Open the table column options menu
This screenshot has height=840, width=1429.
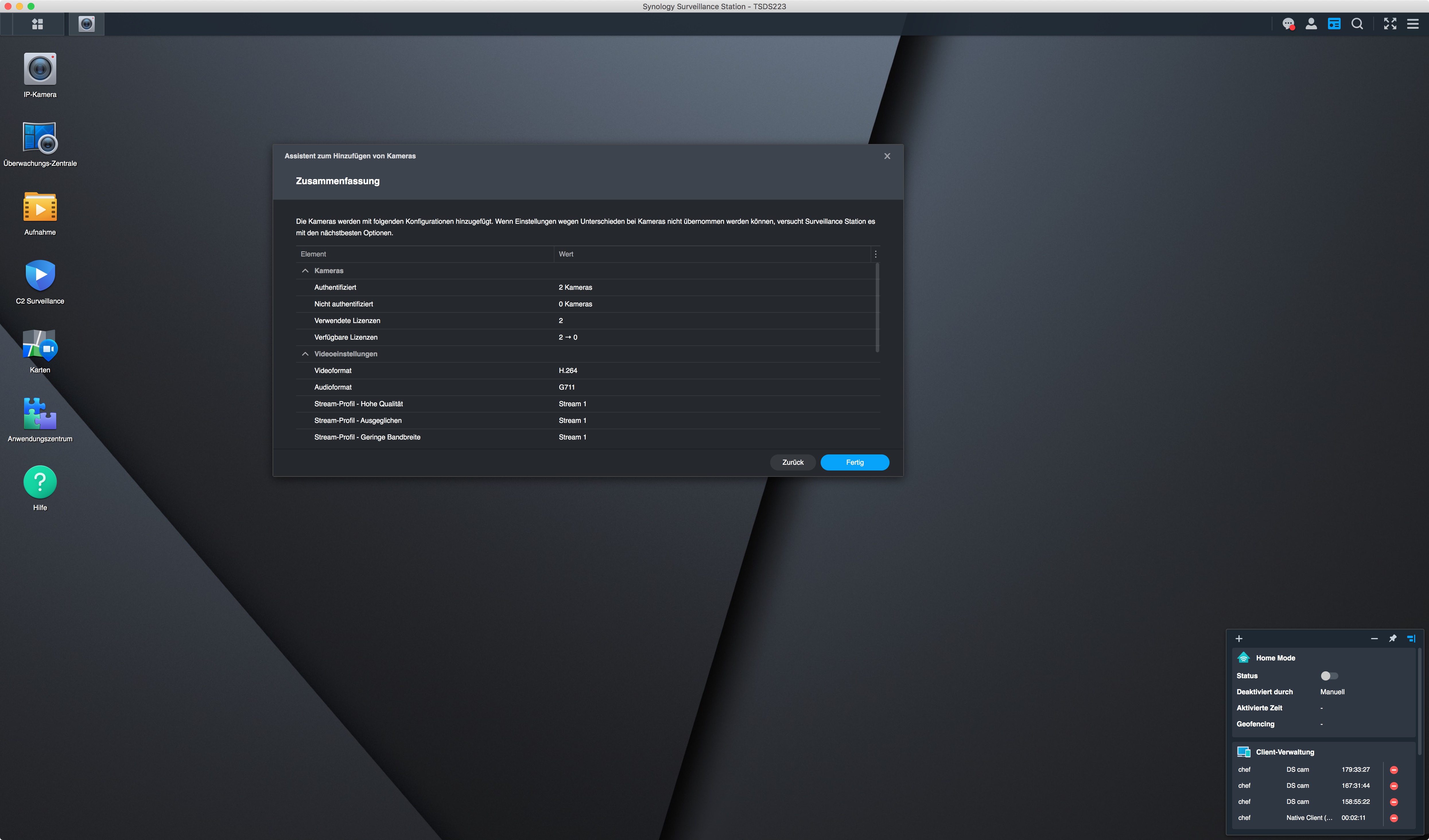(x=875, y=254)
